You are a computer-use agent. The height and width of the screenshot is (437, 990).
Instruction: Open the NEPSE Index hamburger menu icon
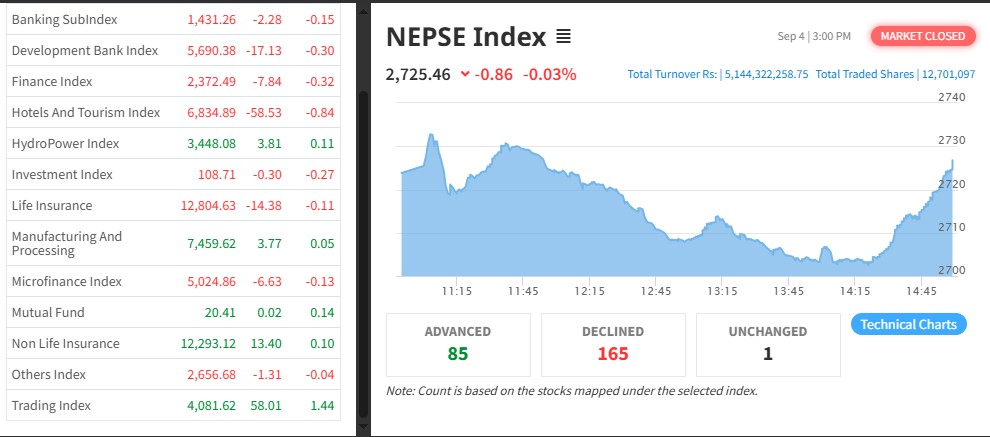point(563,37)
